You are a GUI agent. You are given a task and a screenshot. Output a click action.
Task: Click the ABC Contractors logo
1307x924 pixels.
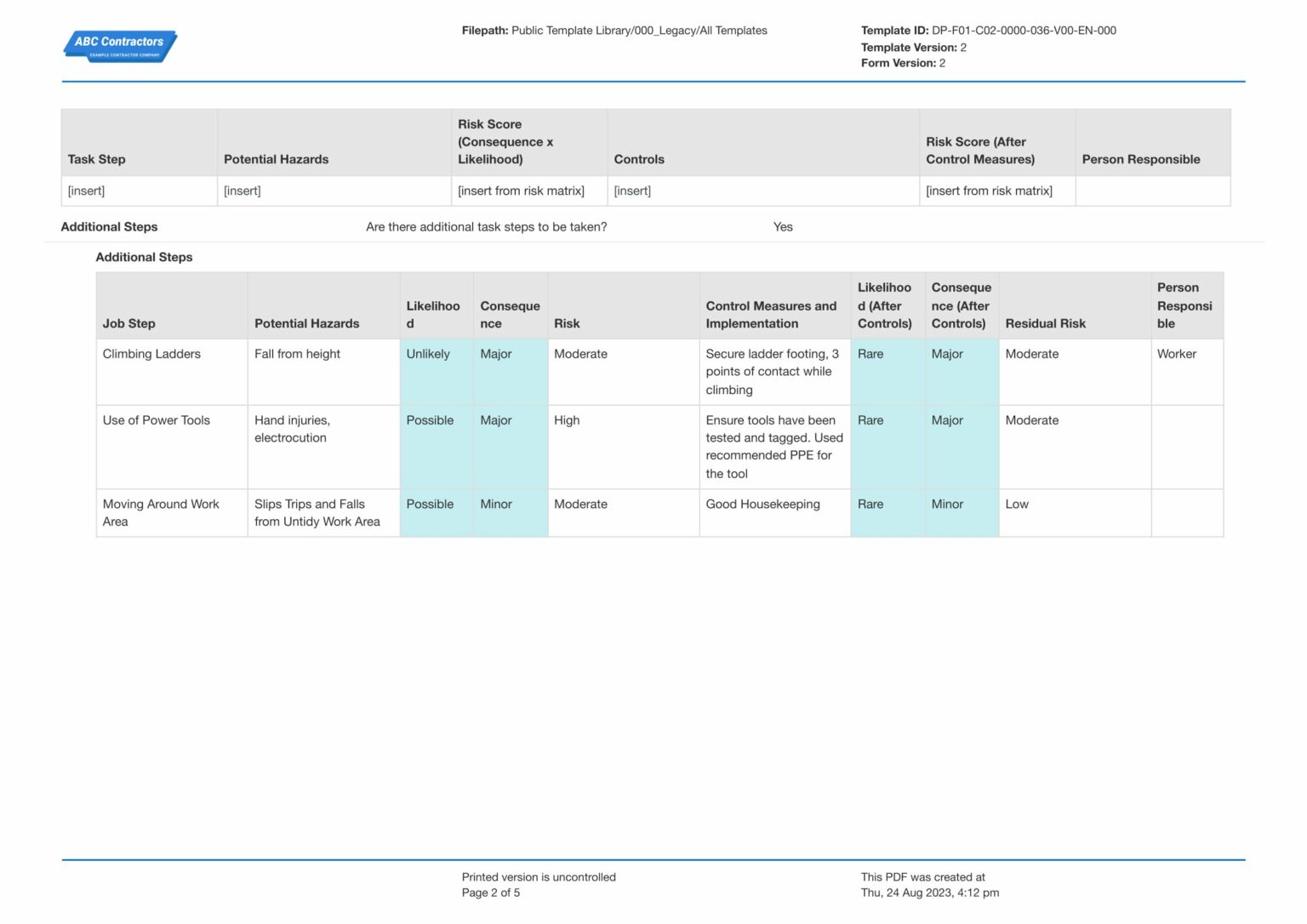pyautogui.click(x=120, y=46)
